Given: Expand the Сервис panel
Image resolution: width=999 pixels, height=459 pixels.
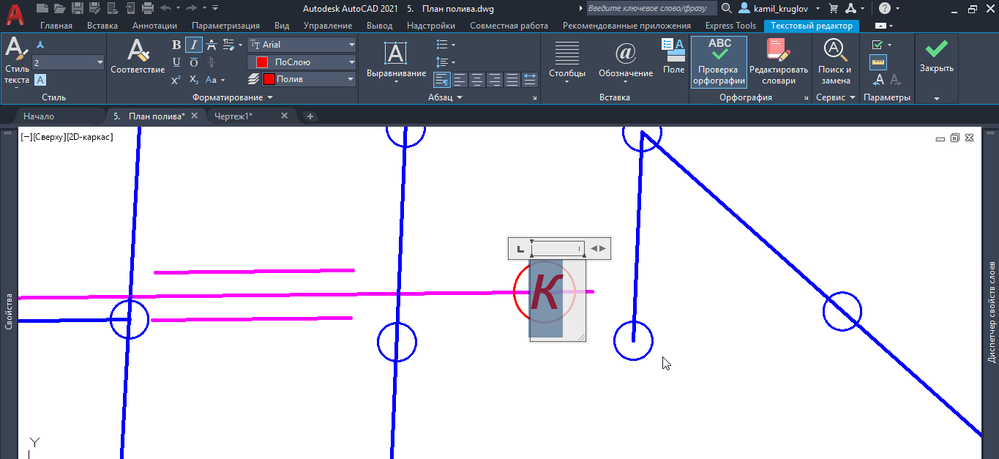Looking at the screenshot, I should [x=838, y=98].
